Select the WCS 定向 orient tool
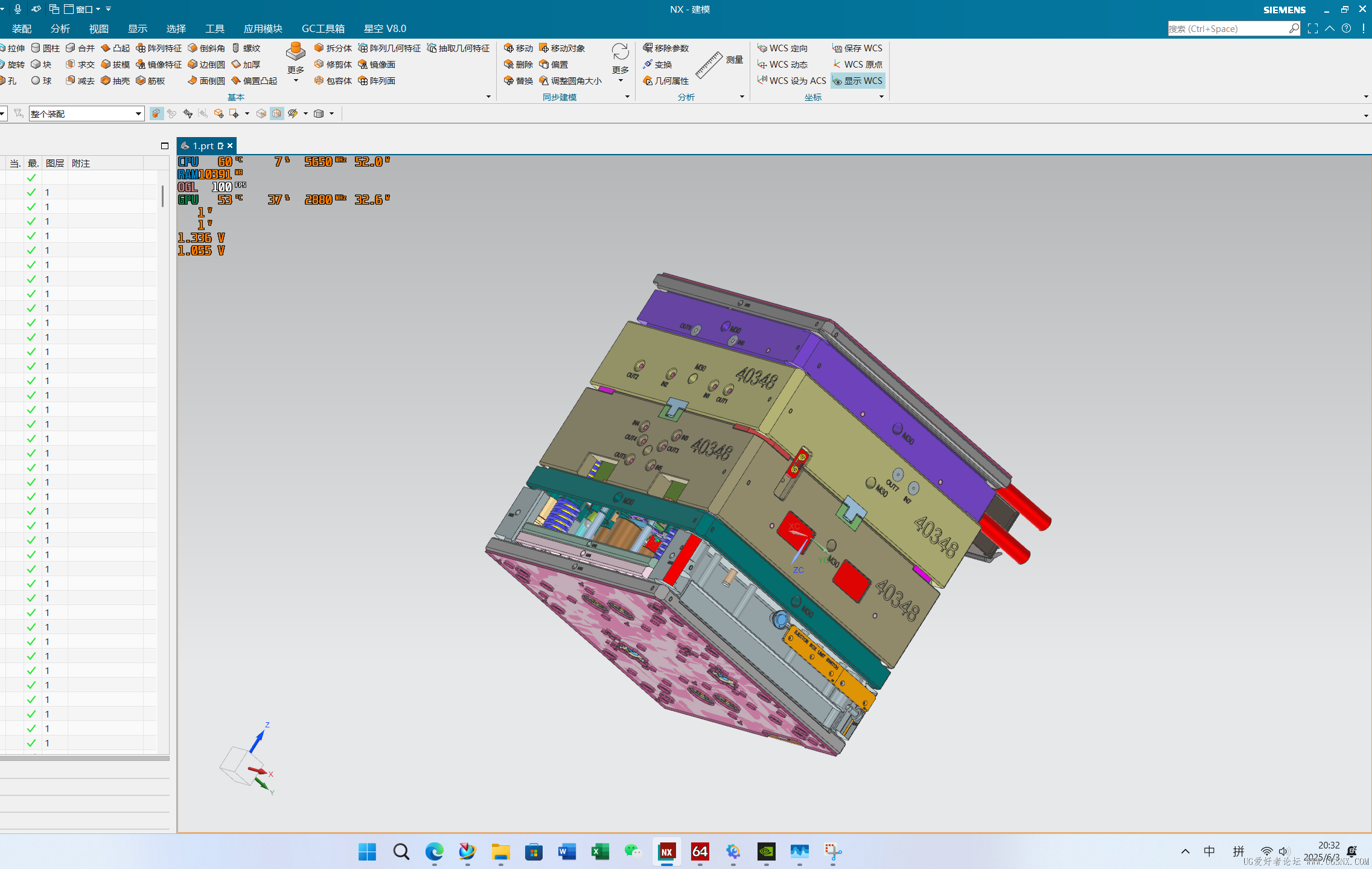Screen dimensions: 1372x869 782,48
